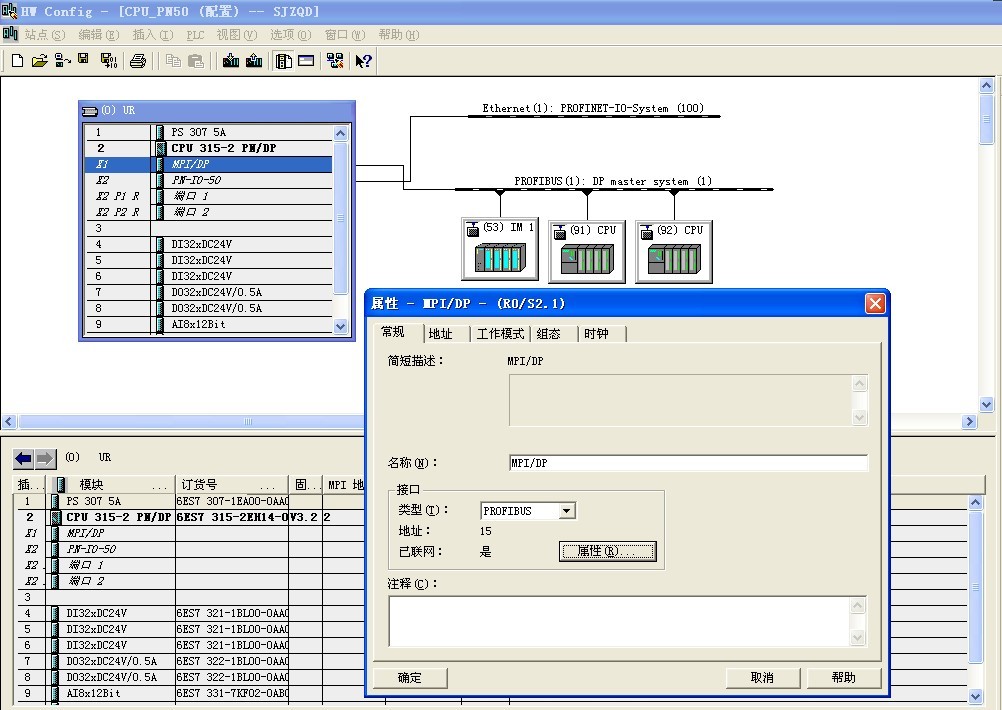Viewport: 1002px width, 710px height.
Task: Click the Download to Module icon
Action: coord(231,61)
